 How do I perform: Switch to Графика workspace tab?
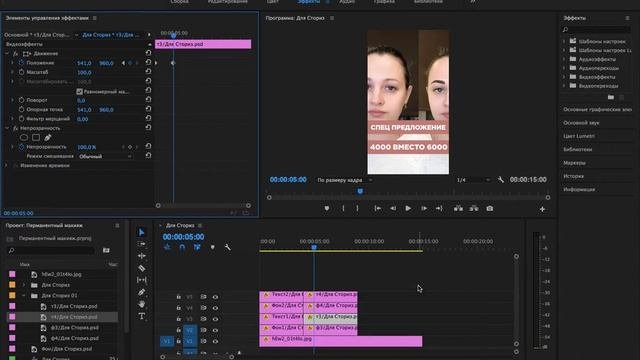coord(384,2)
